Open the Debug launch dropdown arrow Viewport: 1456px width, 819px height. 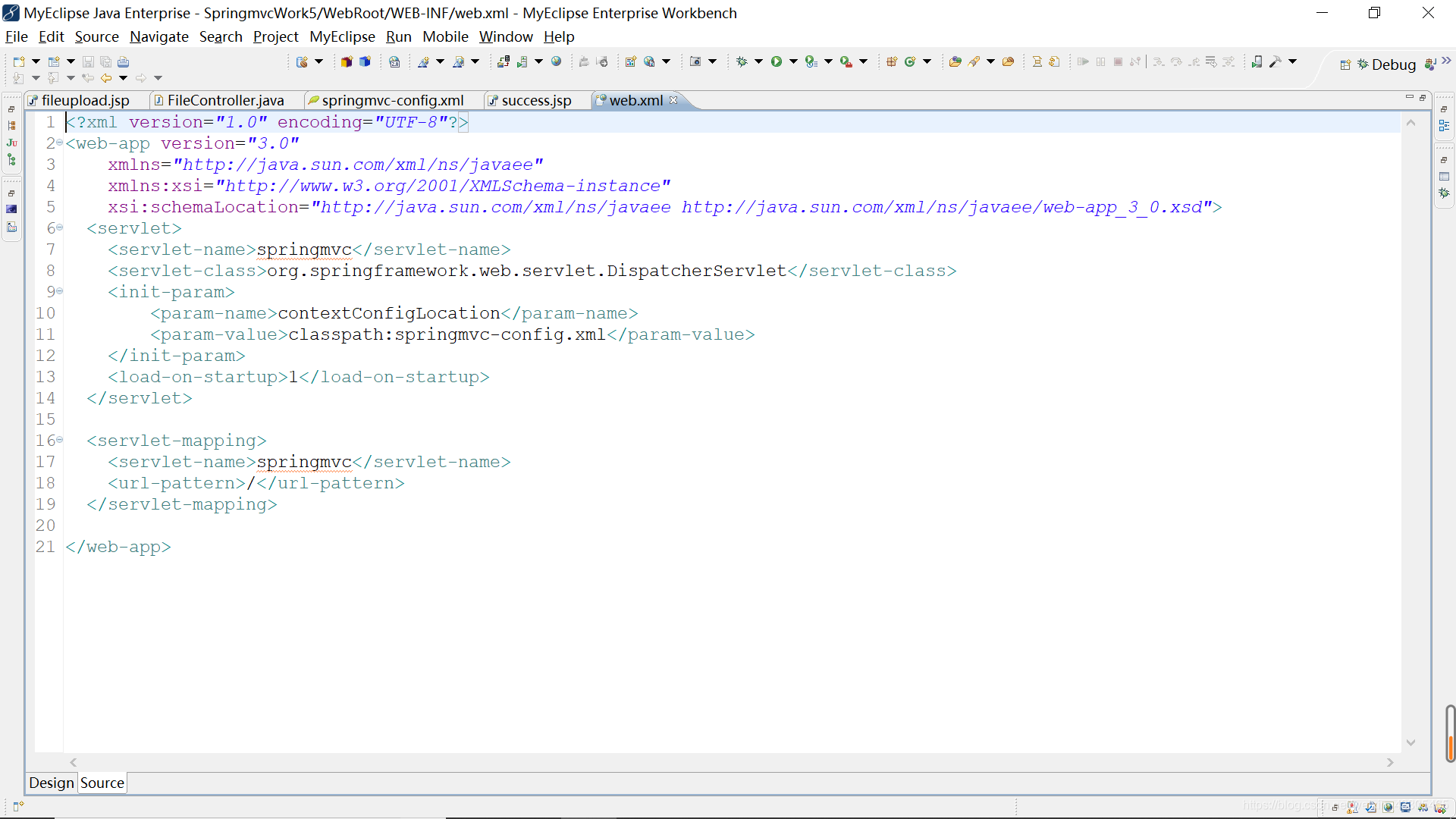tap(758, 61)
